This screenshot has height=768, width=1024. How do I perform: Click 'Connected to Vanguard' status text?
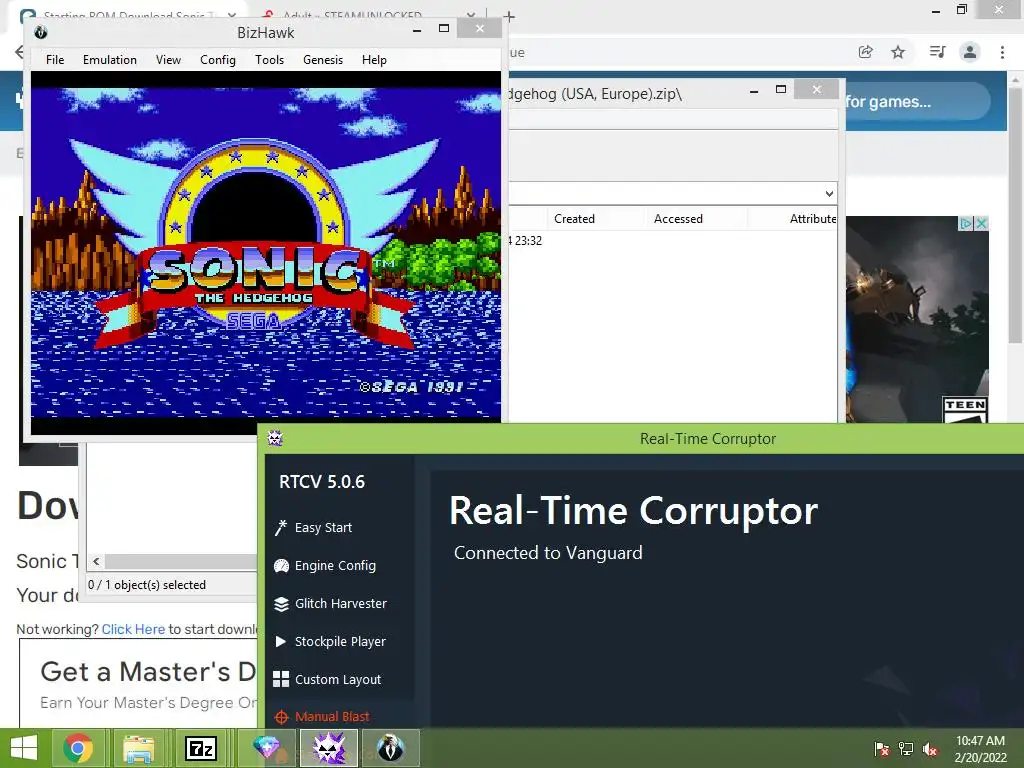[x=548, y=552]
